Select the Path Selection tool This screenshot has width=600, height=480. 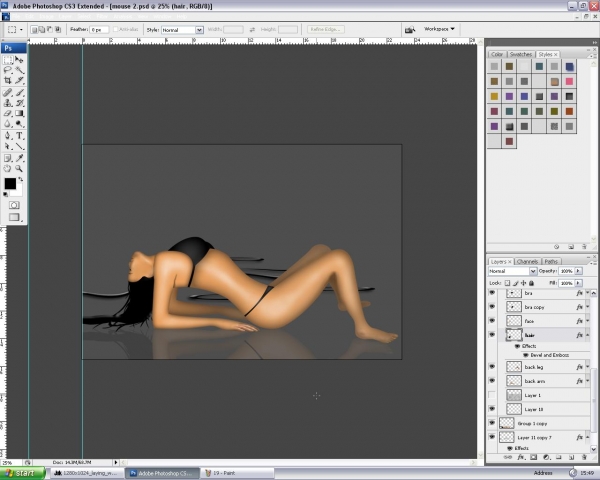coord(8,146)
